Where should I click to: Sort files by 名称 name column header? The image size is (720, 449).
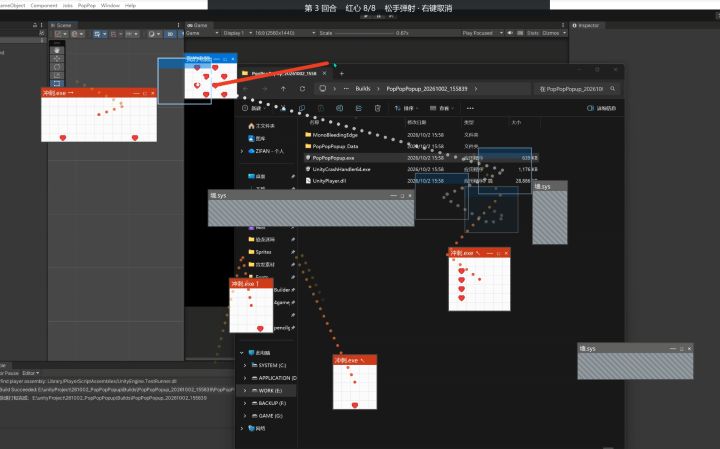click(x=314, y=123)
